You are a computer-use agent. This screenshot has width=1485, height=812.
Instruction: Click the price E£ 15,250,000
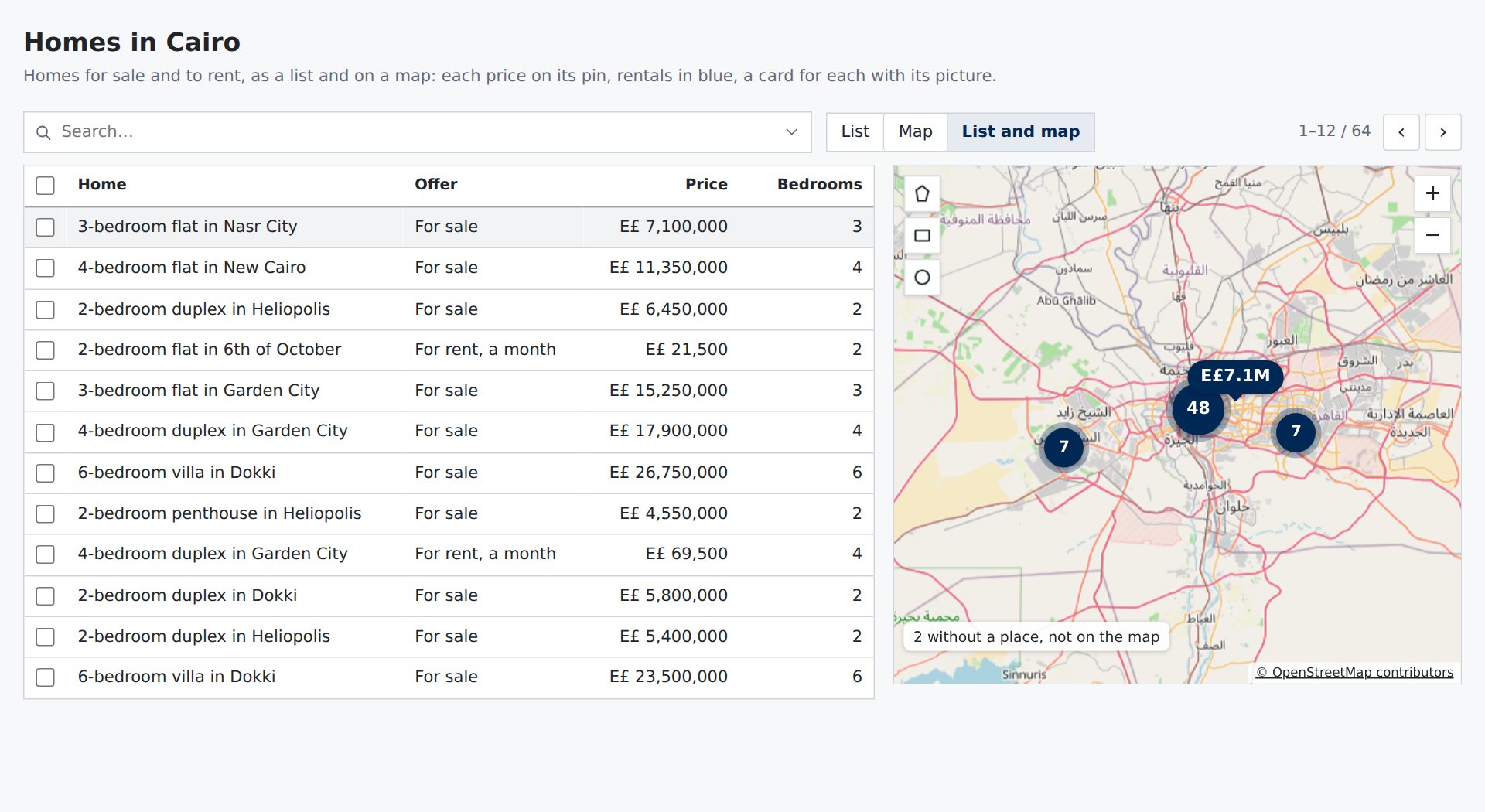668,391
